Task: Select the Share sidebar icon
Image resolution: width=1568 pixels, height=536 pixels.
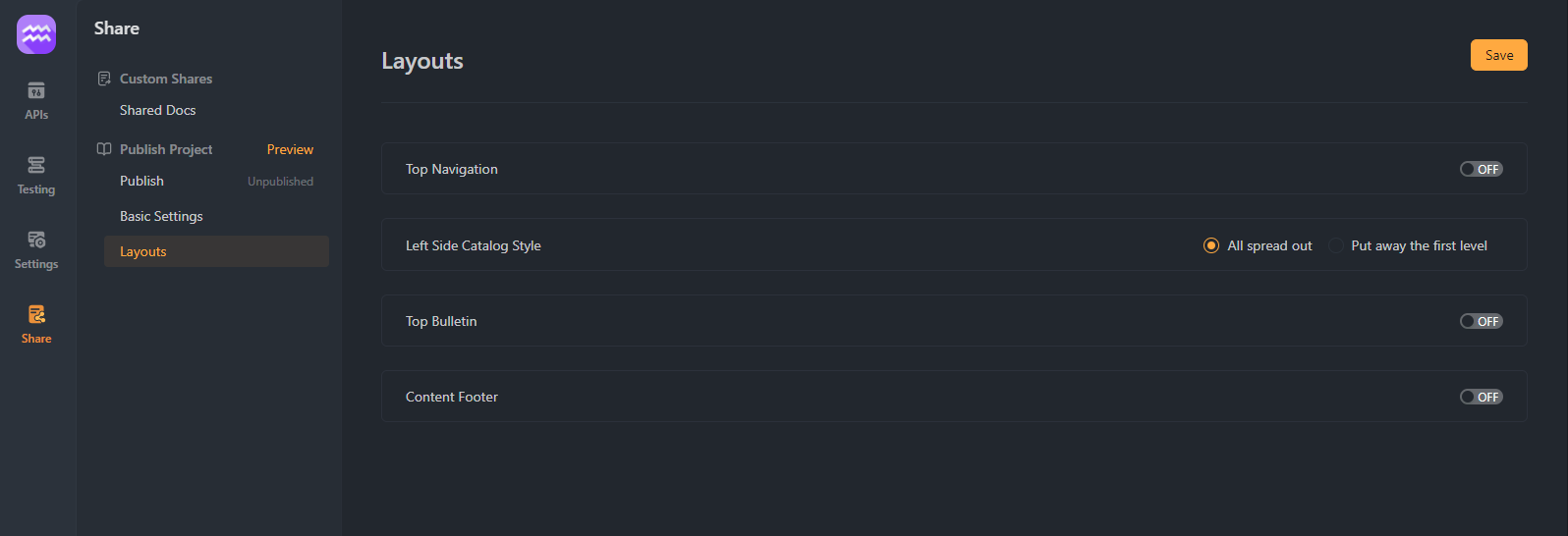Action: (36, 314)
